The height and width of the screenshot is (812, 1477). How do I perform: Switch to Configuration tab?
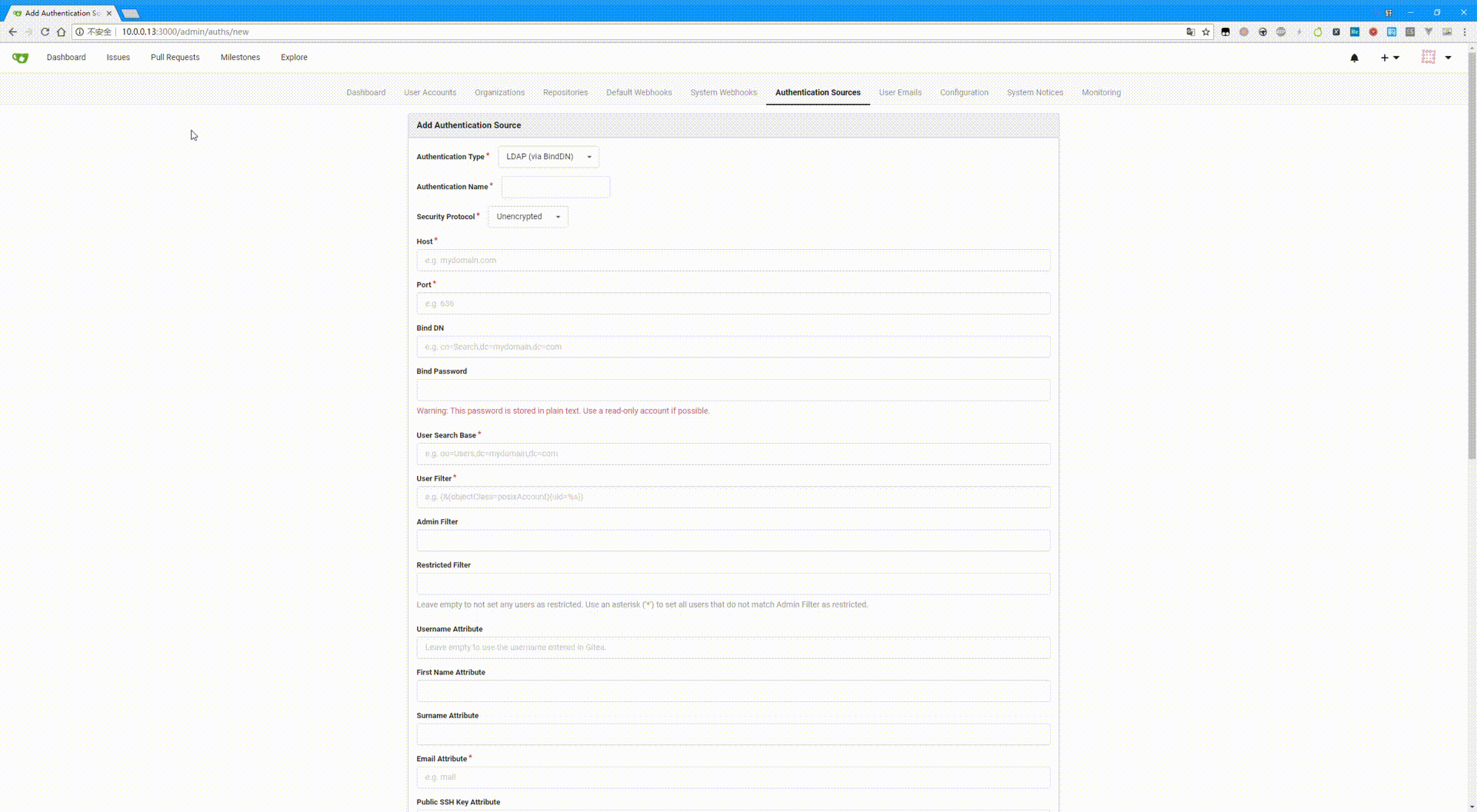pos(964,92)
